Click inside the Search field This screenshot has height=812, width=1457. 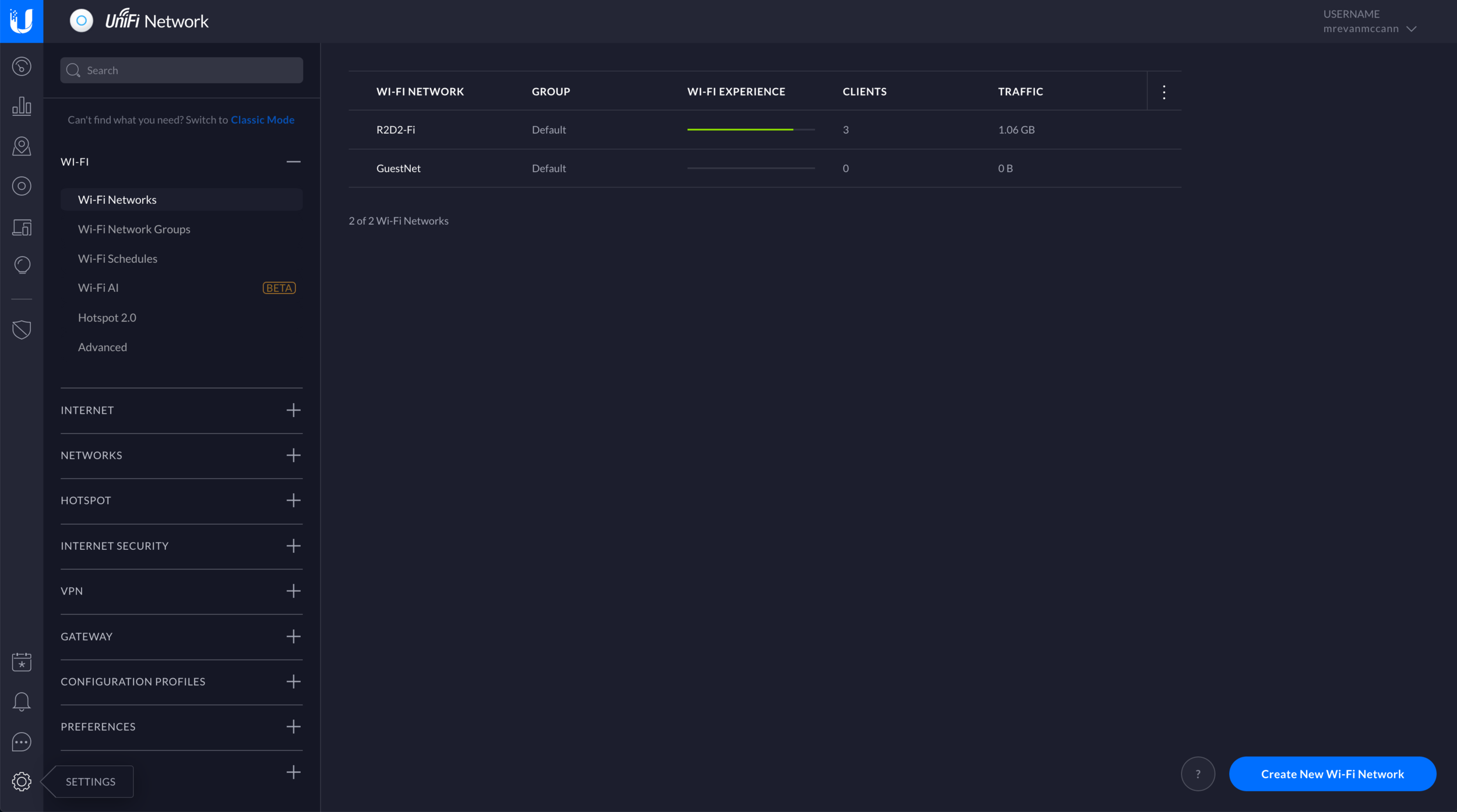point(181,70)
